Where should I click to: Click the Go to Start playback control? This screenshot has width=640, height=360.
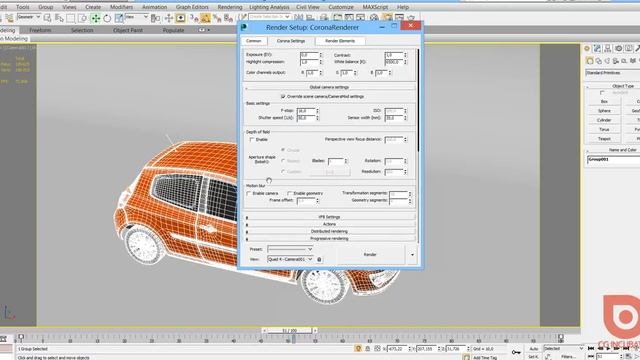point(590,349)
